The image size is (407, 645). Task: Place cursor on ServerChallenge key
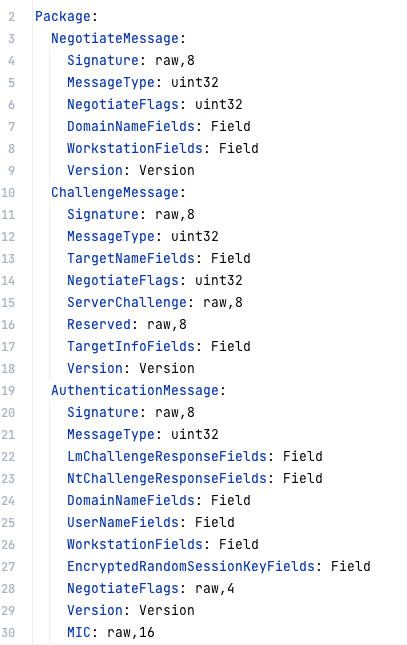[x=127, y=302]
